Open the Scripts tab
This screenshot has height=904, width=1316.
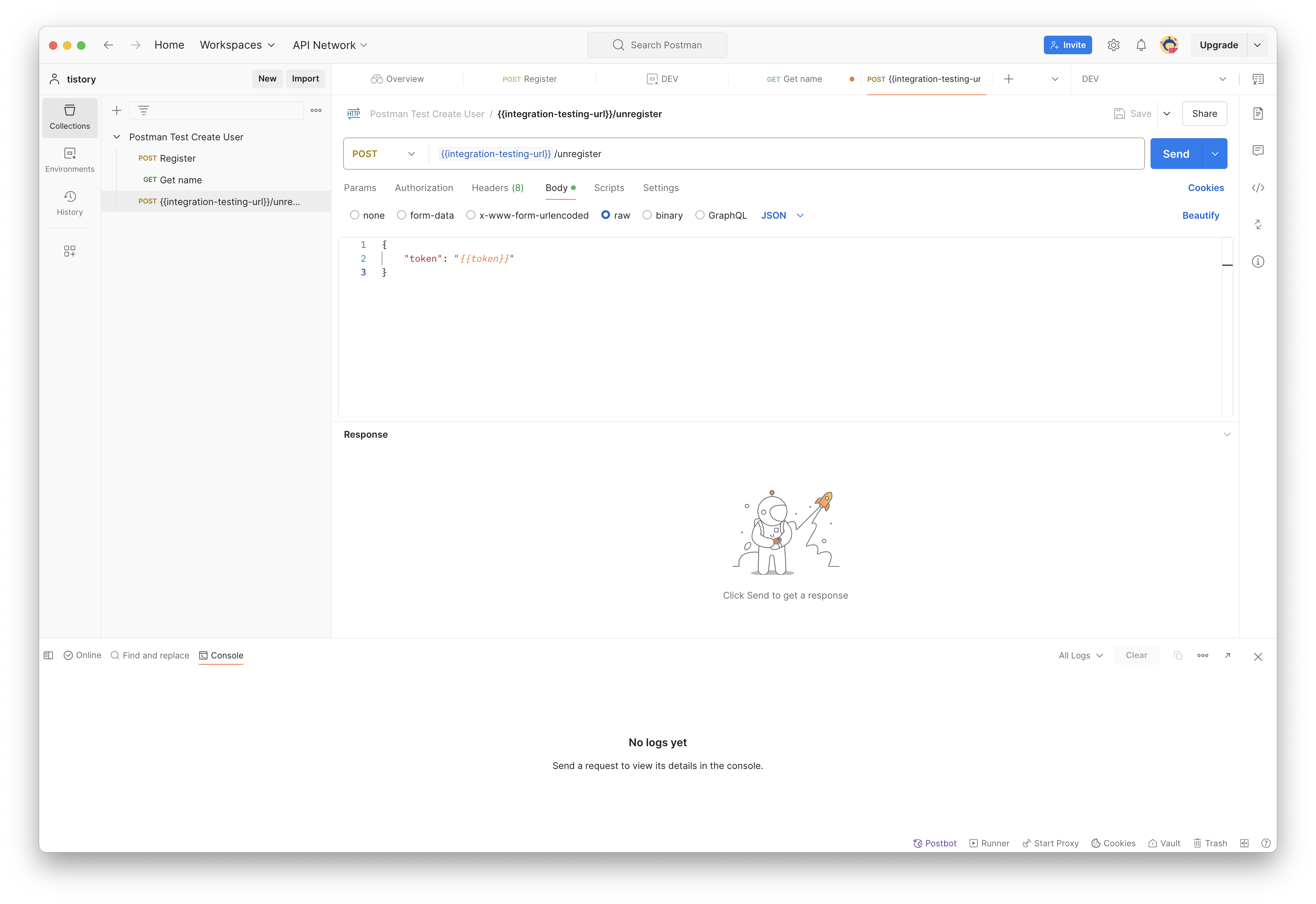(x=609, y=188)
